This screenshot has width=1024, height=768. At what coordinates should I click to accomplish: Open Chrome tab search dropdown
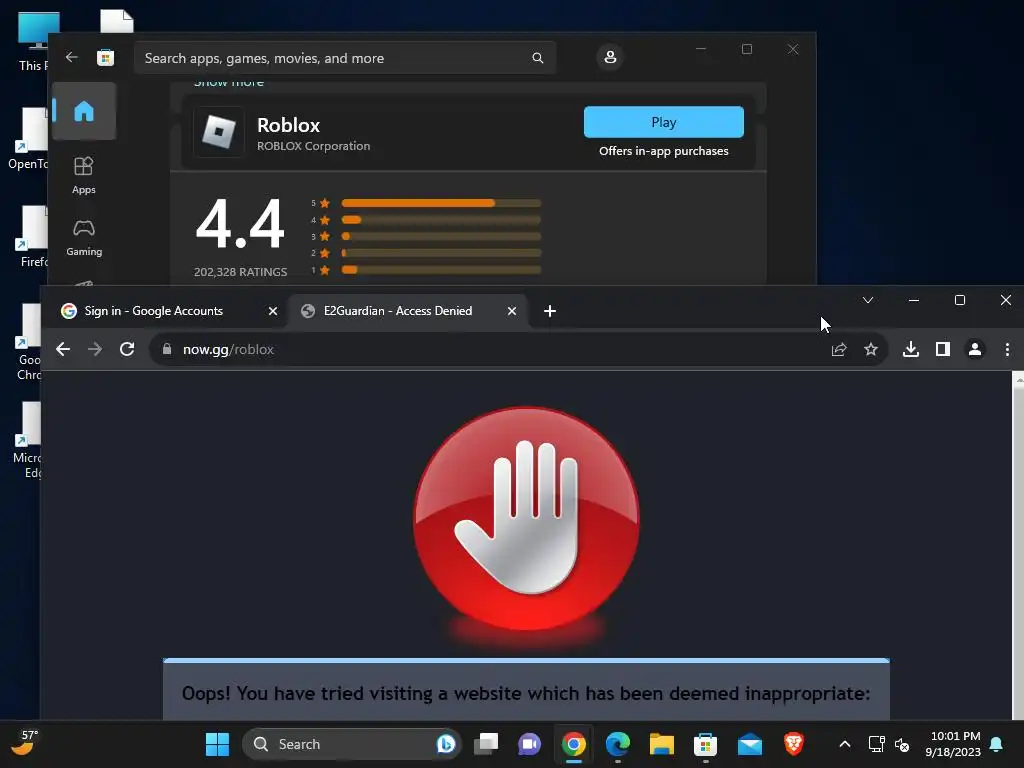click(868, 300)
